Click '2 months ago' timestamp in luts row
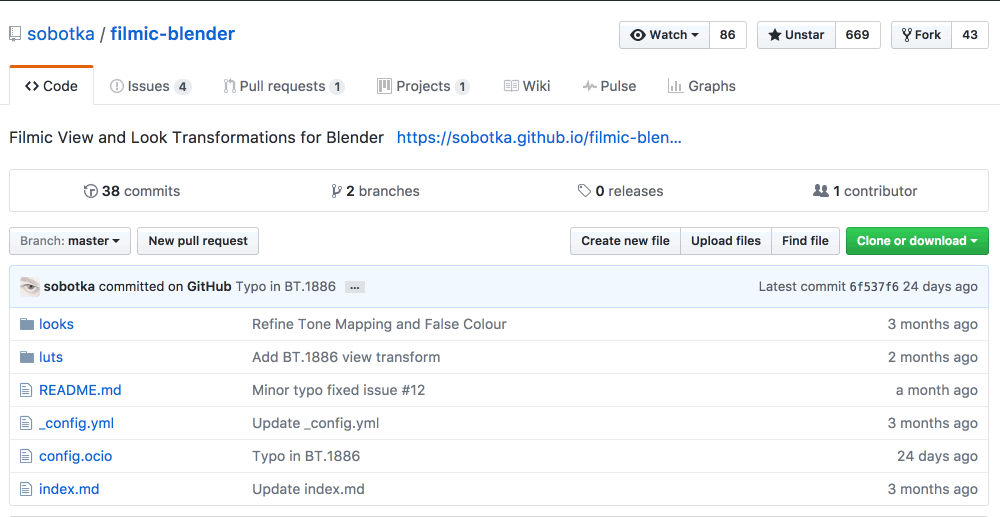This screenshot has height=517, width=1000. click(x=932, y=357)
